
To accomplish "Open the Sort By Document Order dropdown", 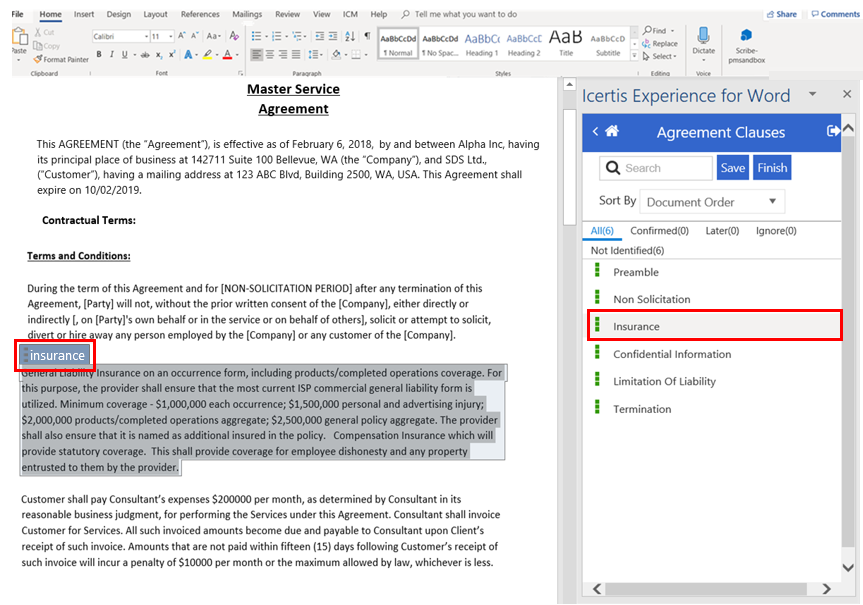I will pos(711,202).
